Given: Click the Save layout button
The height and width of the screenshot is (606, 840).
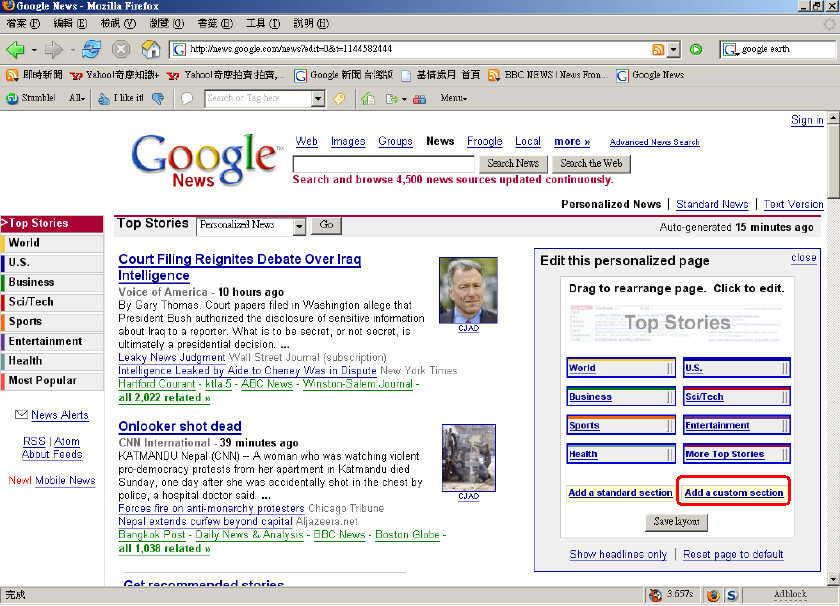Looking at the screenshot, I should coord(676,521).
